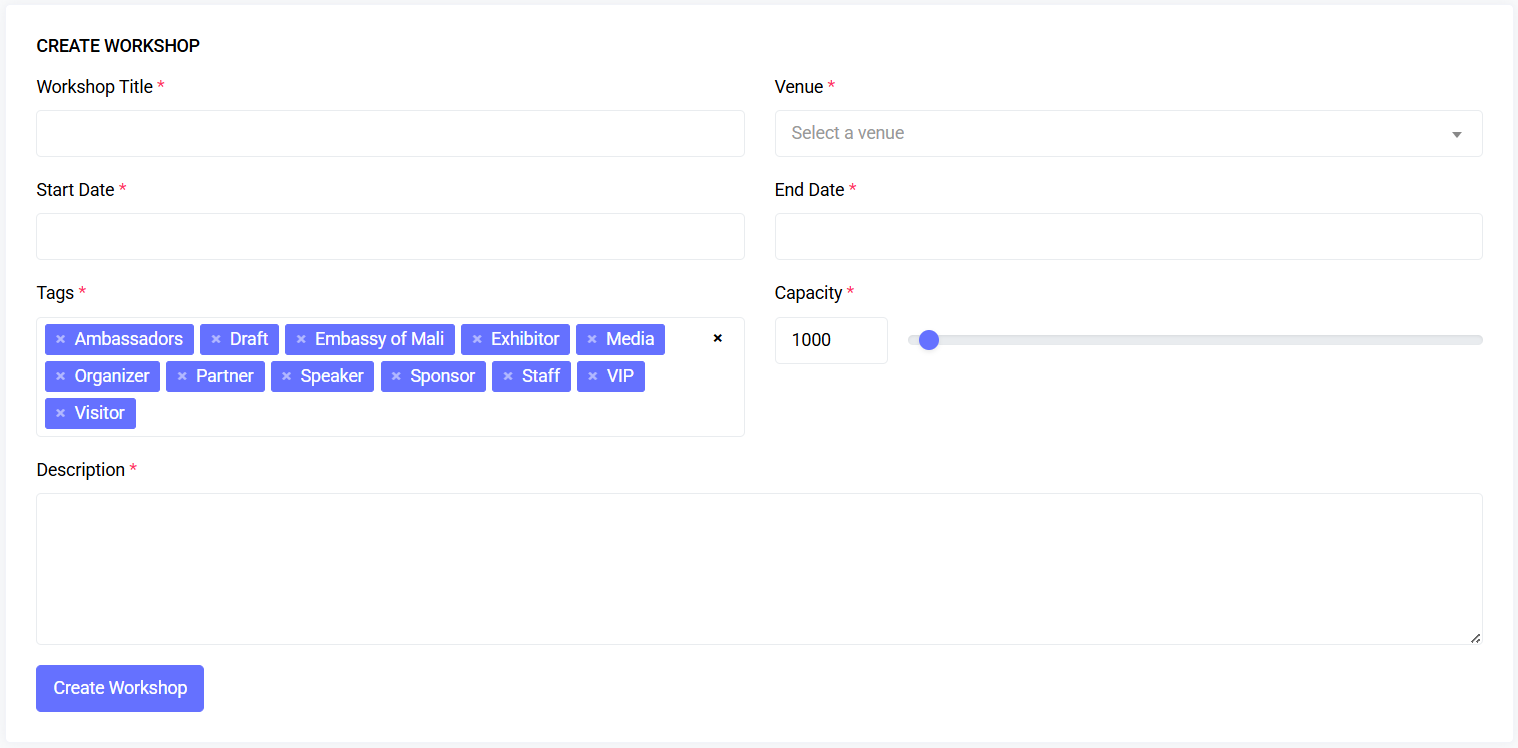This screenshot has height=748, width=1518.
Task: Remove the Partner tag
Action: [x=182, y=376]
